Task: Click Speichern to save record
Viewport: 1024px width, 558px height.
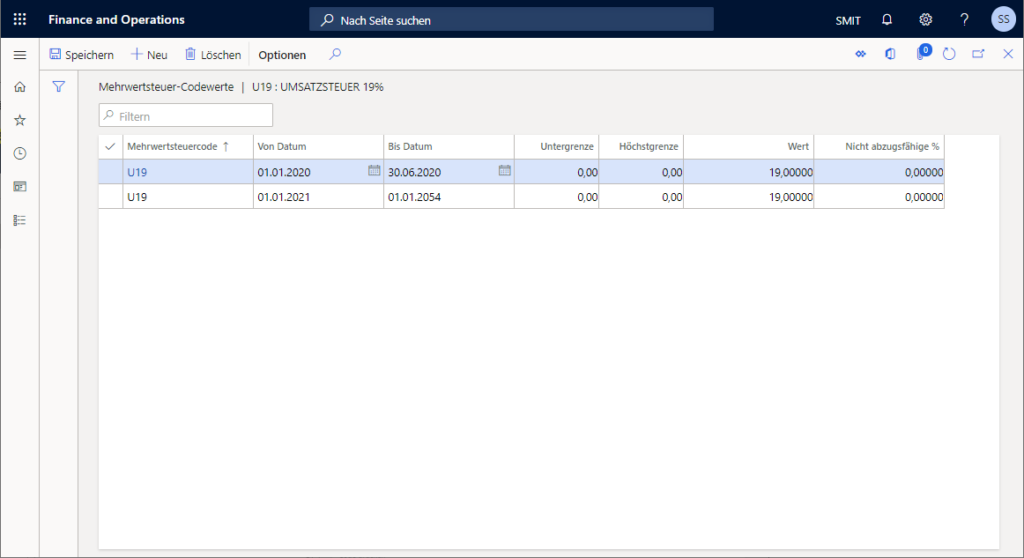Action: click(x=82, y=55)
